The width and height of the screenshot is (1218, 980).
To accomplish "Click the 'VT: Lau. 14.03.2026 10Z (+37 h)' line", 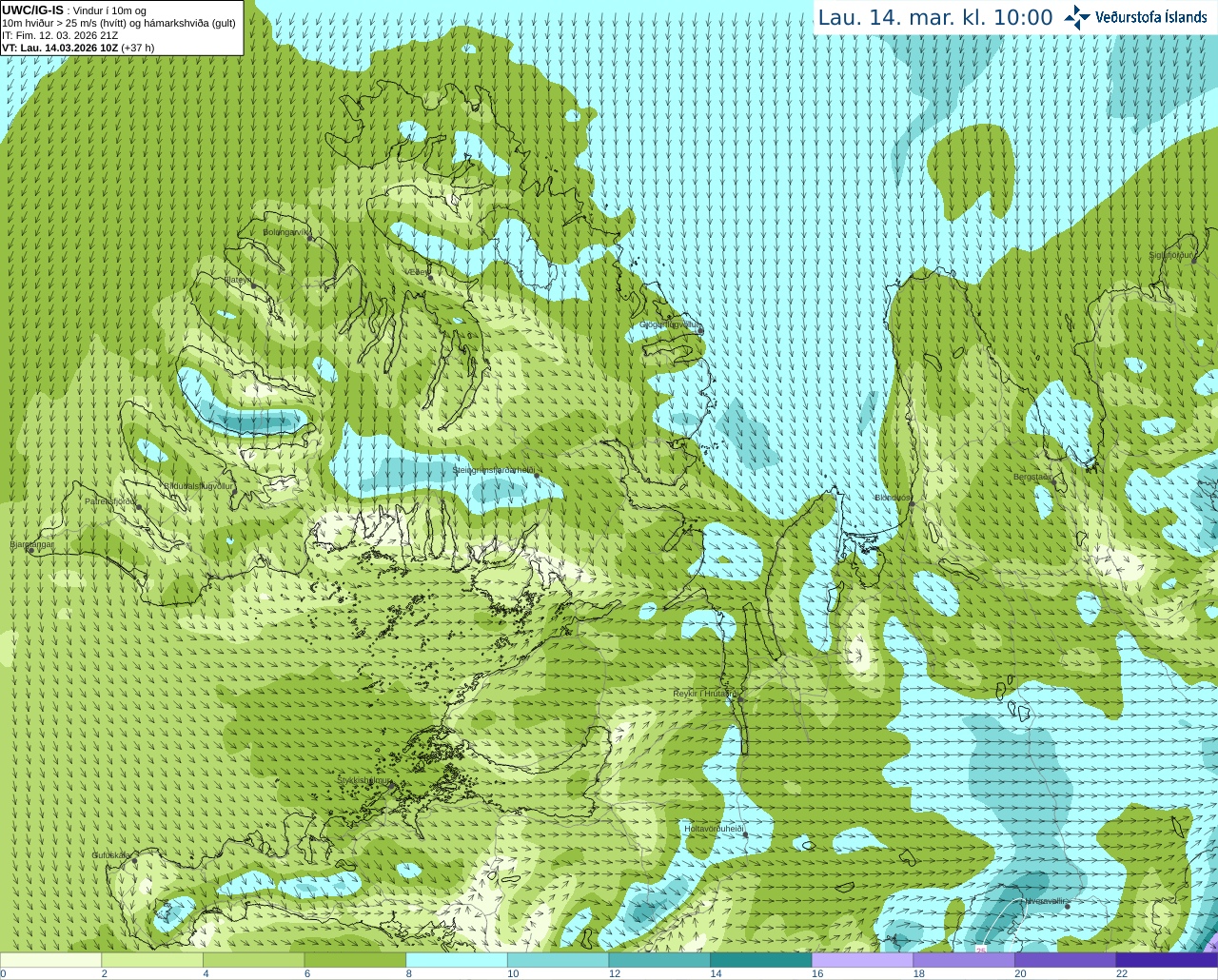I will [x=78, y=48].
